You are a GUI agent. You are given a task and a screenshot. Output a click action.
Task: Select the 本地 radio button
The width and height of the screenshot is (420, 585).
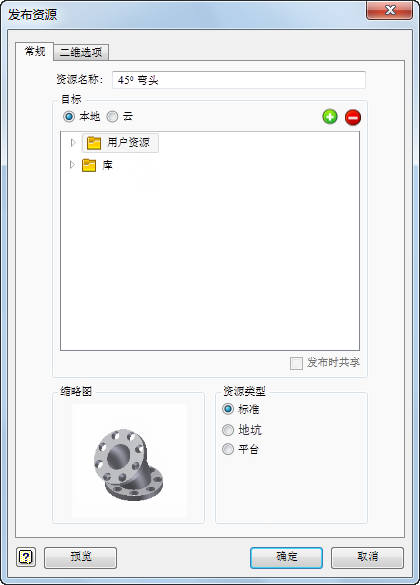click(69, 117)
